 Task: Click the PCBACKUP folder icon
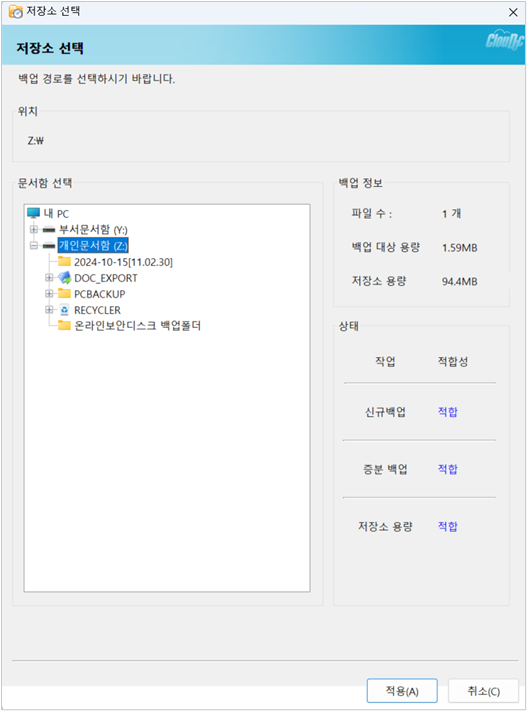coord(64,293)
